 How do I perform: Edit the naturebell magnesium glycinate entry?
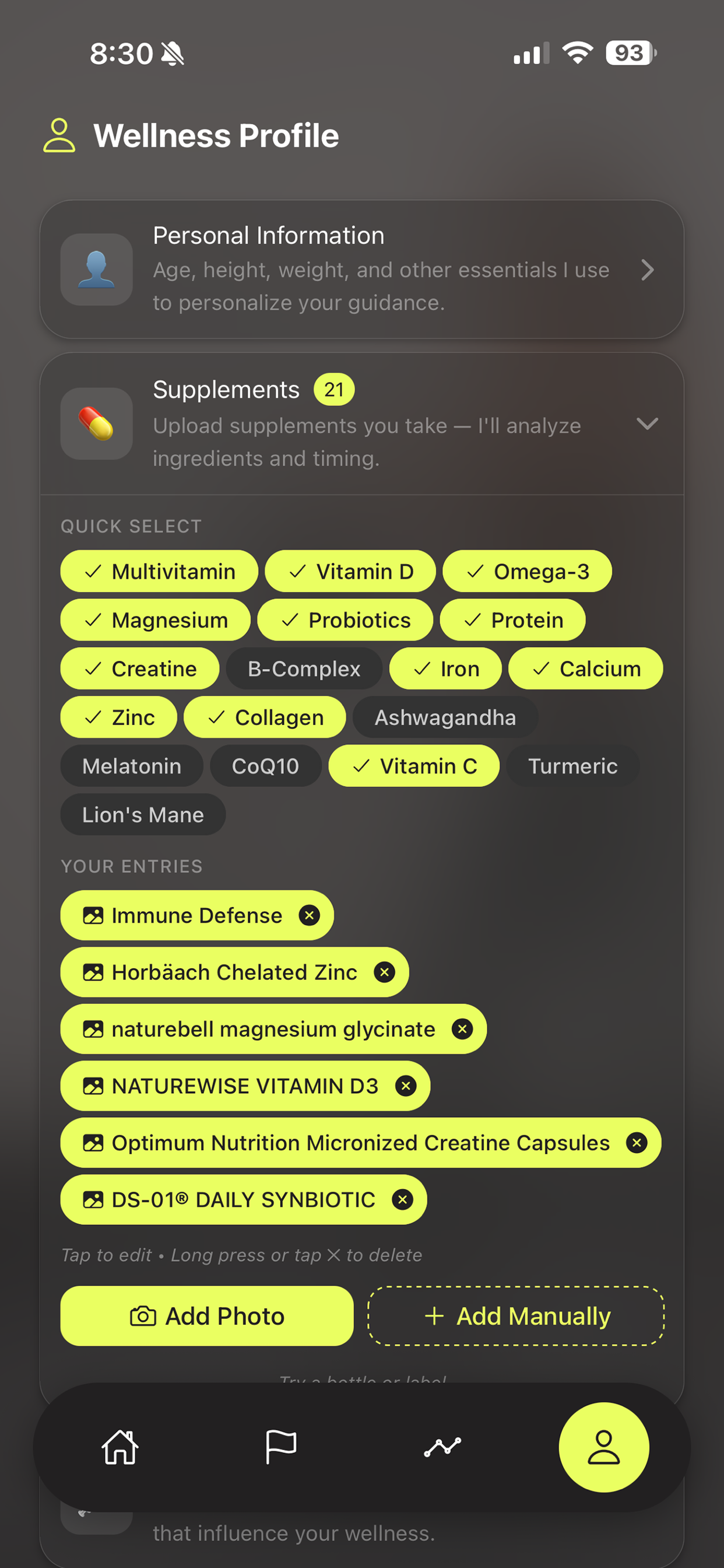pyautogui.click(x=273, y=1028)
